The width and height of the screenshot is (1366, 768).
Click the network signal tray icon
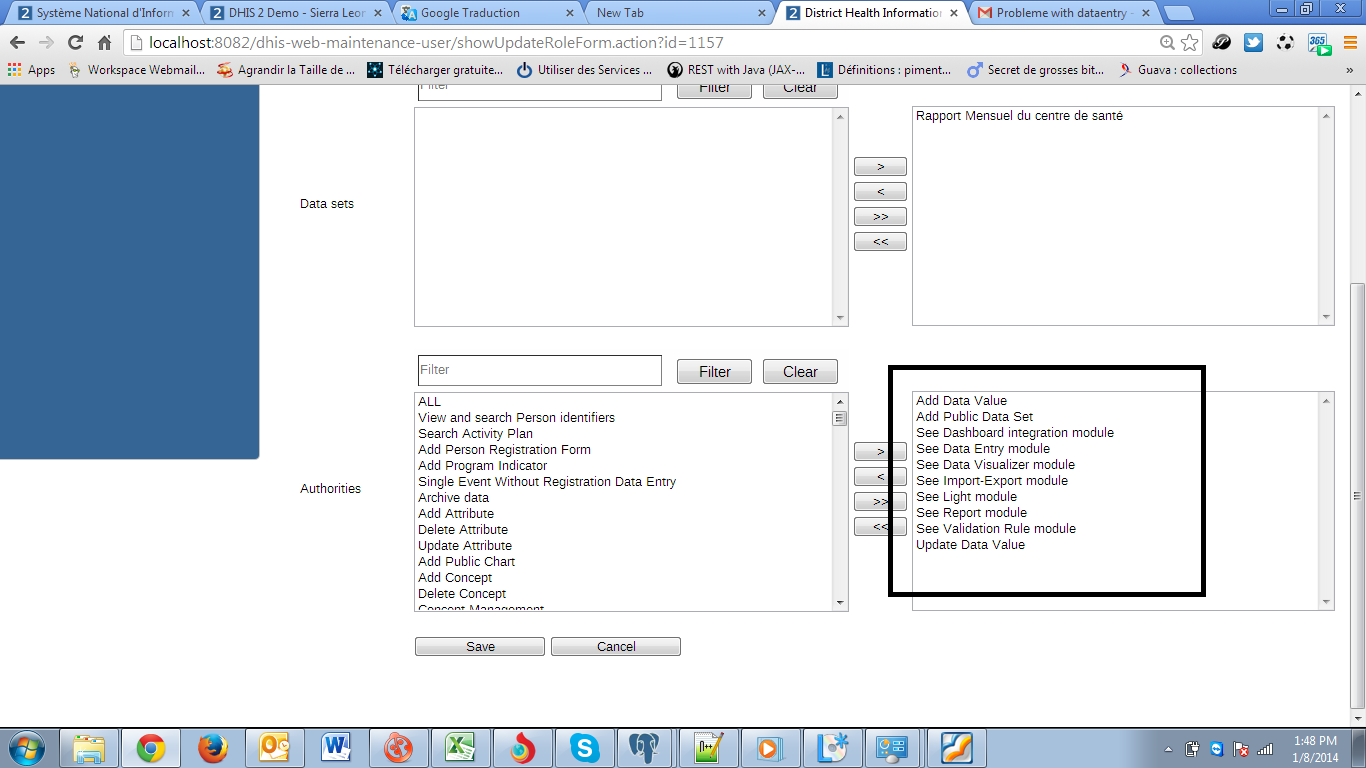[x=1265, y=748]
